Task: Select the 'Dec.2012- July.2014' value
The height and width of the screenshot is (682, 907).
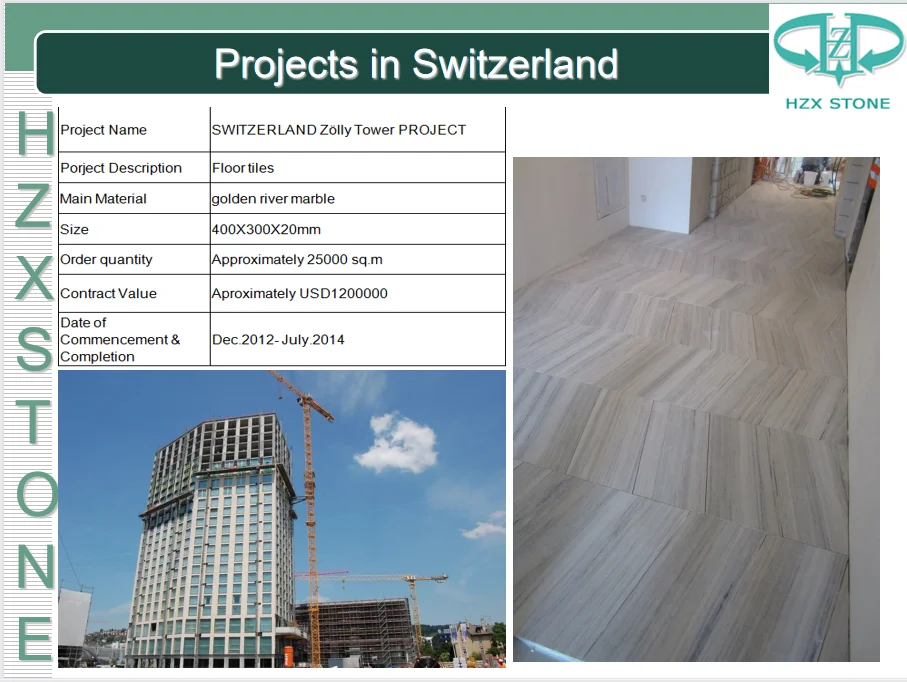Action: (x=278, y=340)
